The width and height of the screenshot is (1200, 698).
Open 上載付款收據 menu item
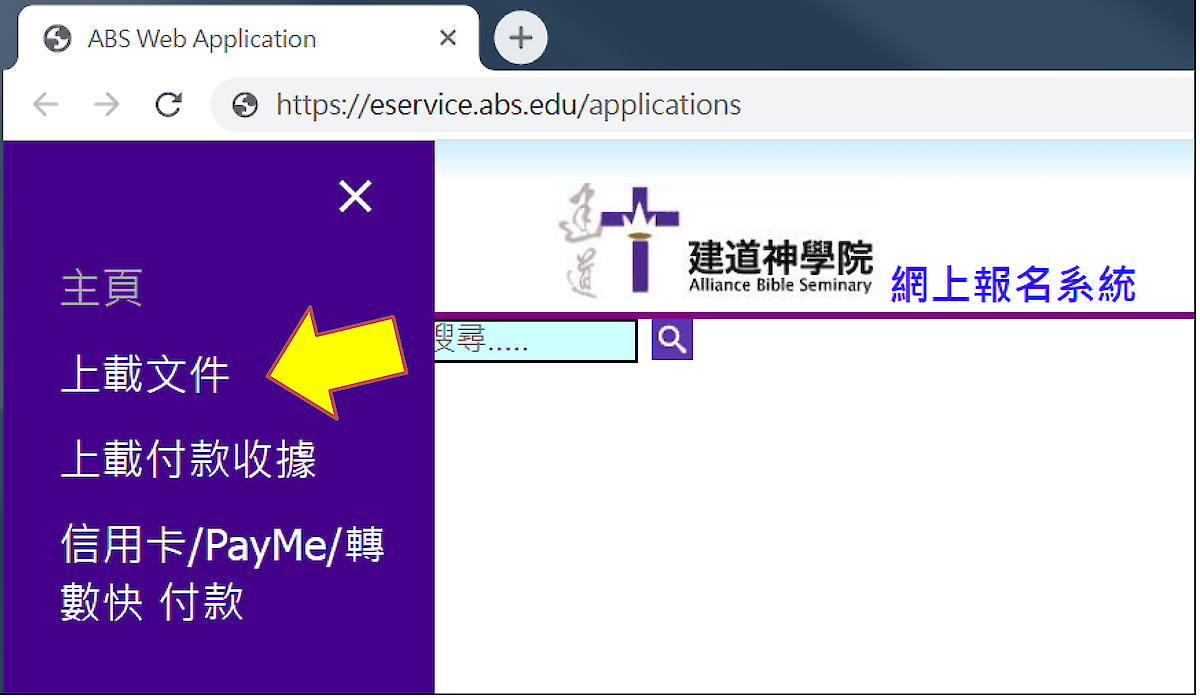pos(188,460)
